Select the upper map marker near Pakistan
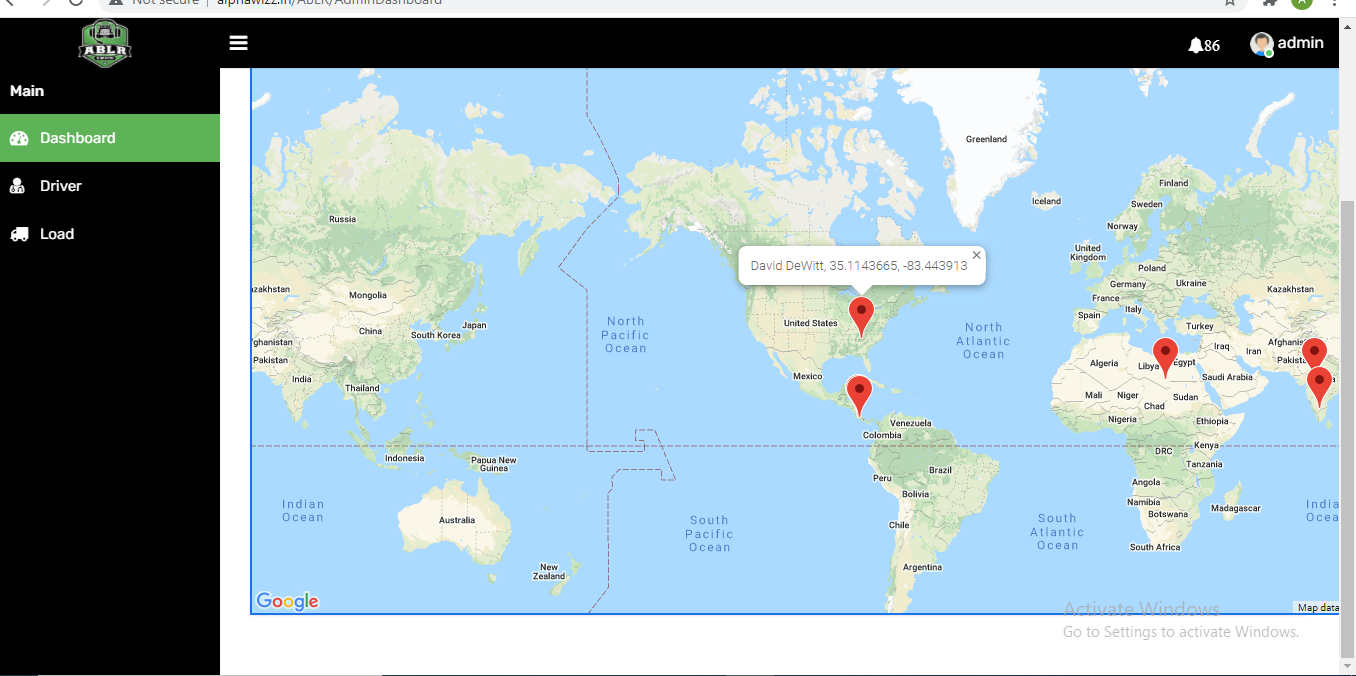 [1314, 352]
